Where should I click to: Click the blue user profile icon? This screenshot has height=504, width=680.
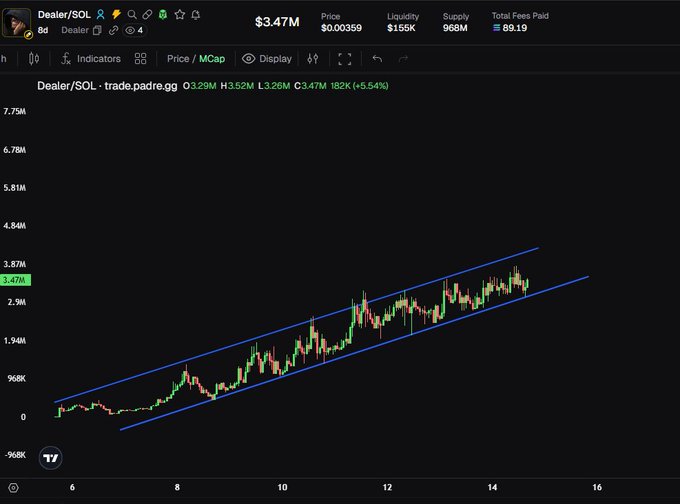[x=100, y=15]
